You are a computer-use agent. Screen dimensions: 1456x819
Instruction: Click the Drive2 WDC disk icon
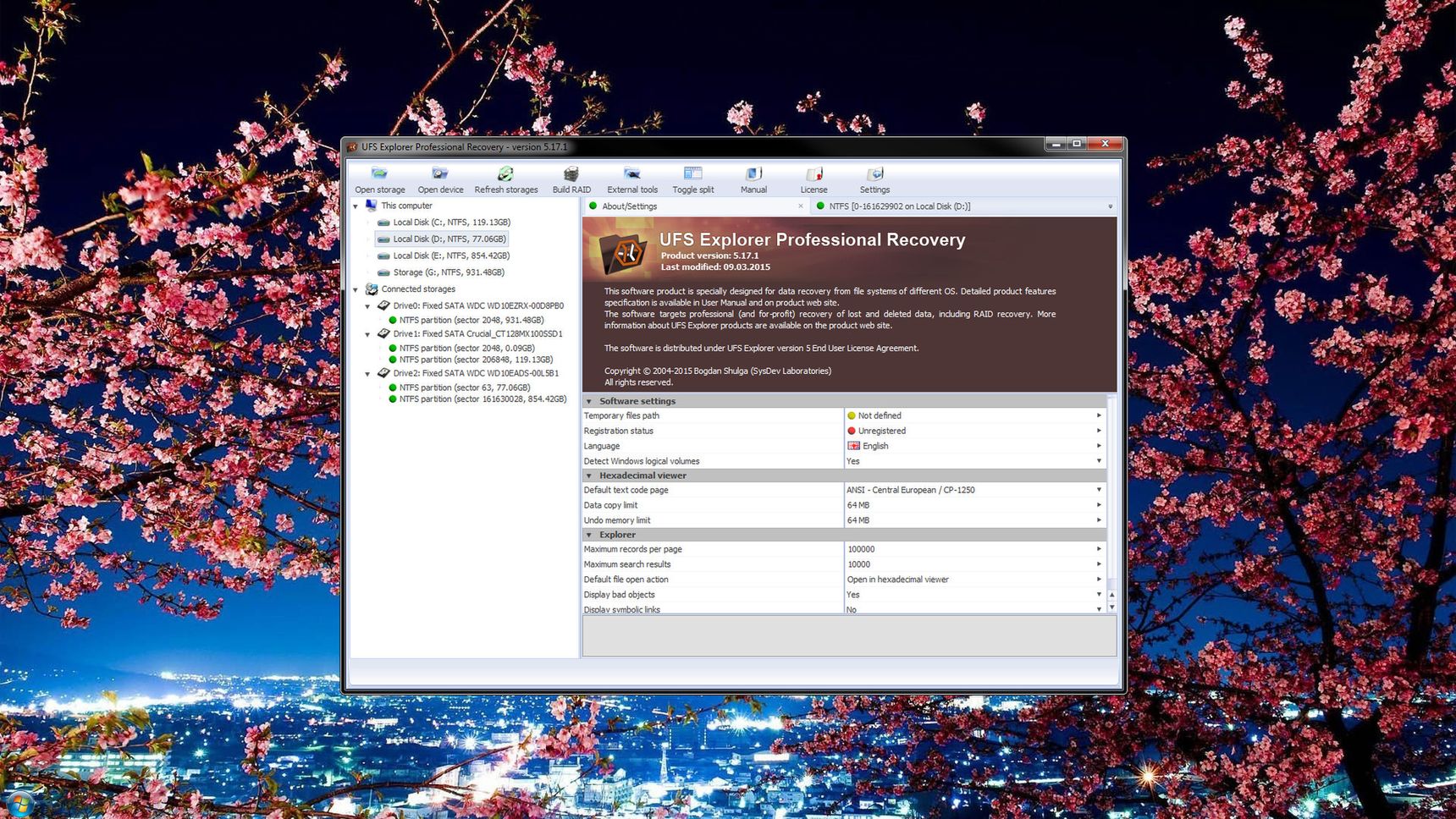pyautogui.click(x=383, y=373)
